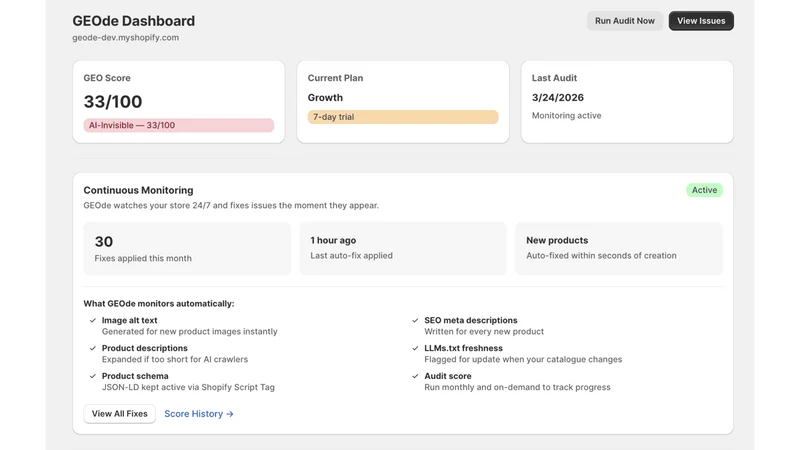Click the 'Image alt text' item title
This screenshot has width=800, height=450.
coord(130,320)
